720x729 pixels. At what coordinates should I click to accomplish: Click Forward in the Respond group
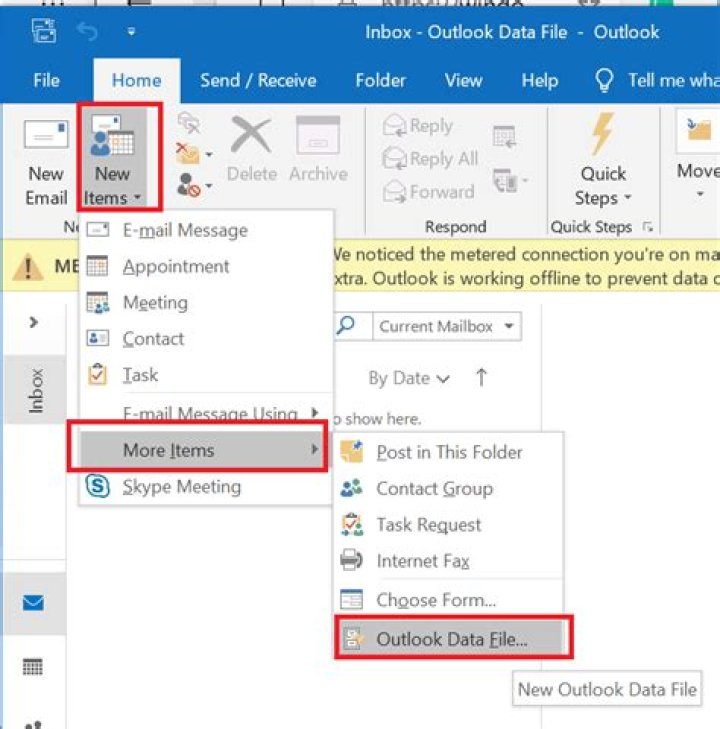[x=429, y=192]
